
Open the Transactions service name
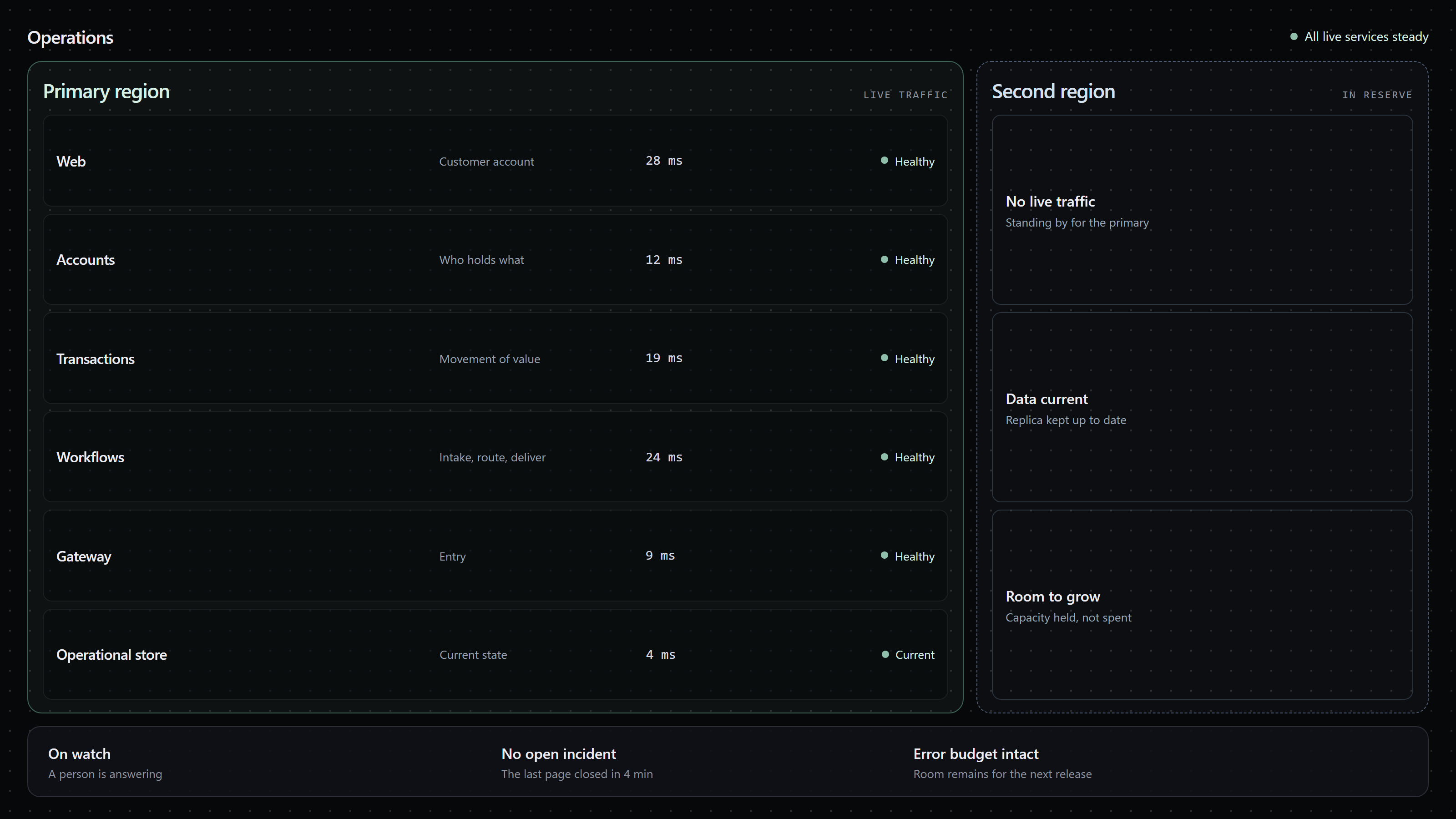[96, 359]
